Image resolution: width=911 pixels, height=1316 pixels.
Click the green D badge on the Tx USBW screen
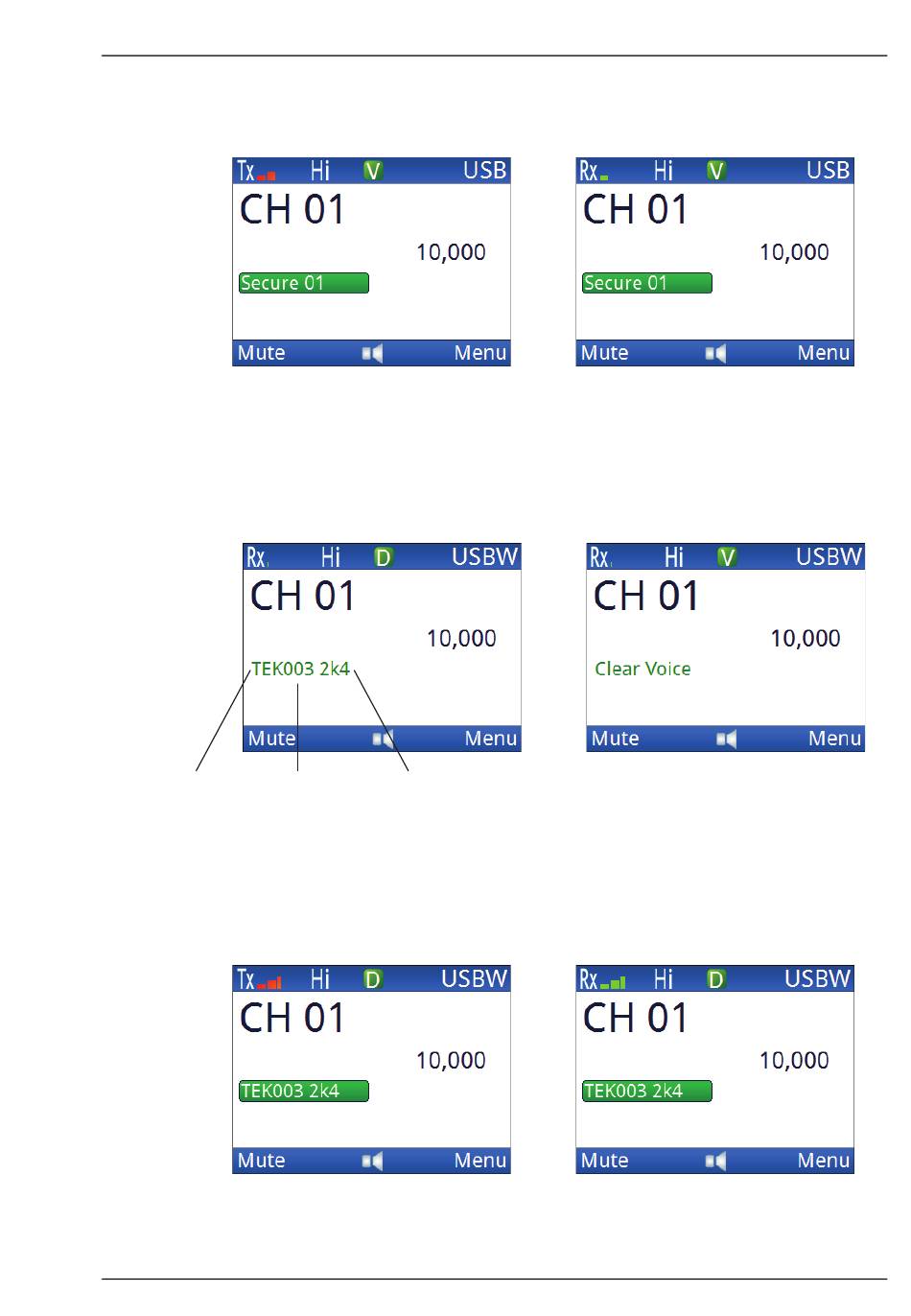(x=373, y=978)
